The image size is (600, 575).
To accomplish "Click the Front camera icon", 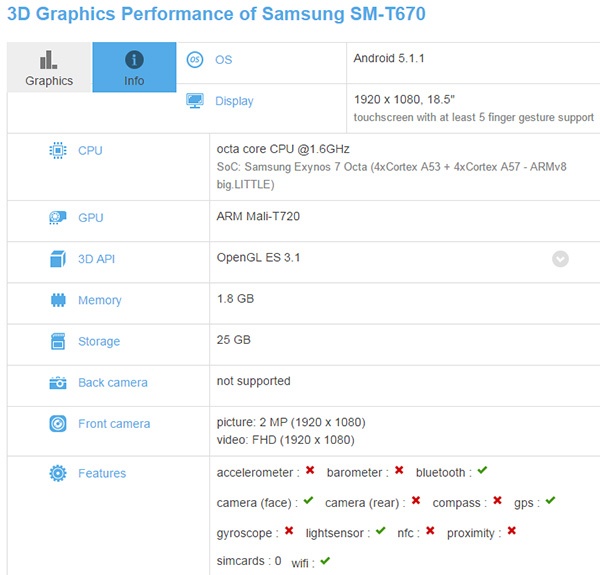I will (x=58, y=423).
